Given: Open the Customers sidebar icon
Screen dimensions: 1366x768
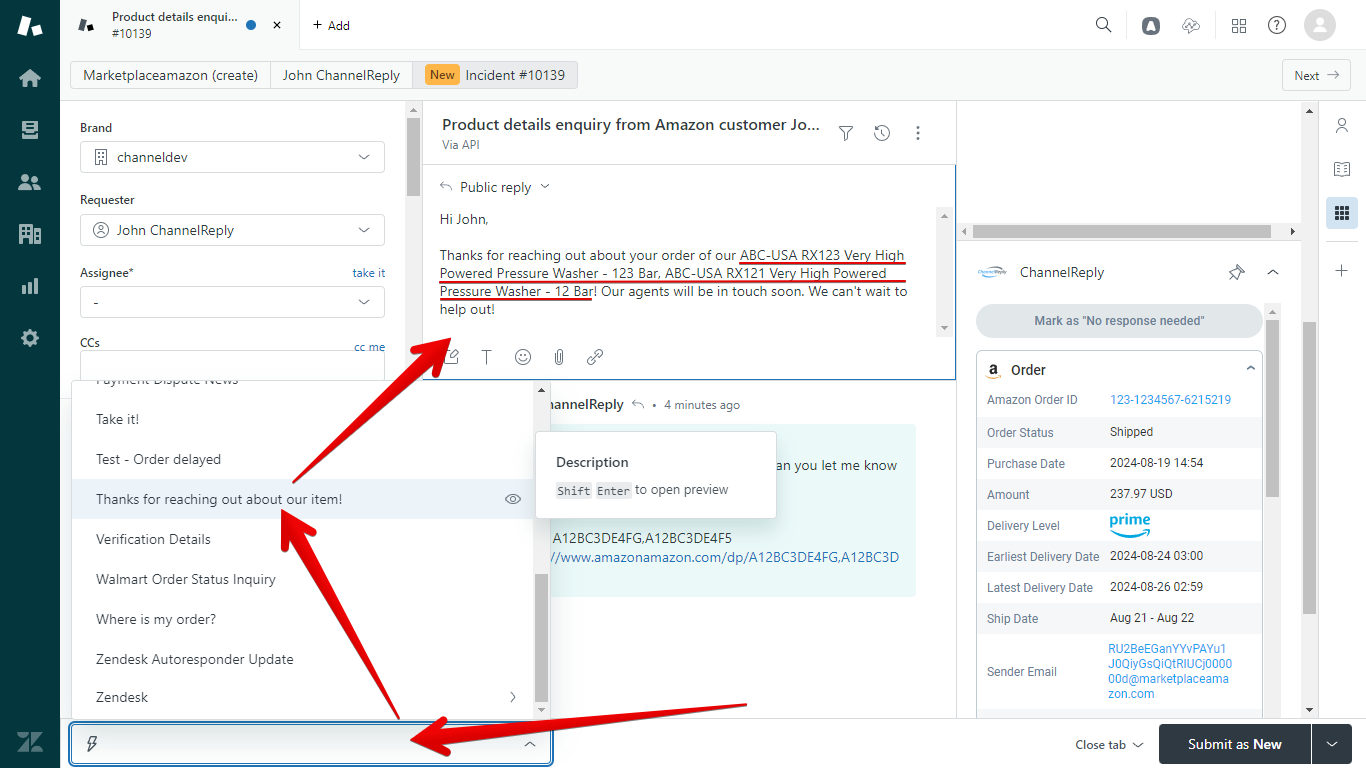Looking at the screenshot, I should (30, 182).
